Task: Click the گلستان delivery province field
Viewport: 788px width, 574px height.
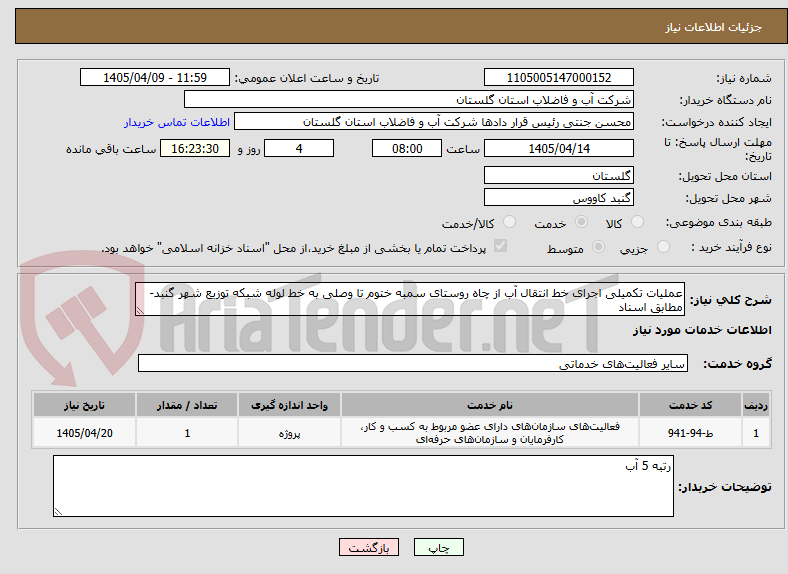Action: 558,175
